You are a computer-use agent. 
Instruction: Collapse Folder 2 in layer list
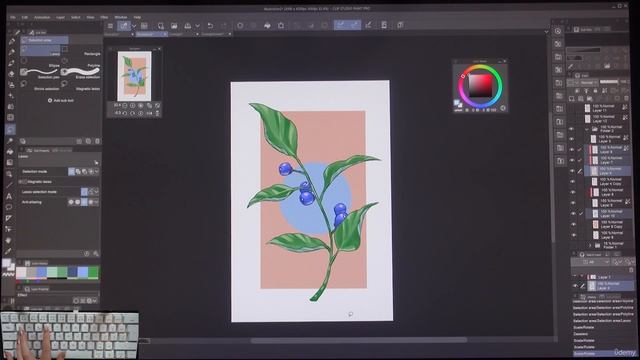[x=587, y=129]
